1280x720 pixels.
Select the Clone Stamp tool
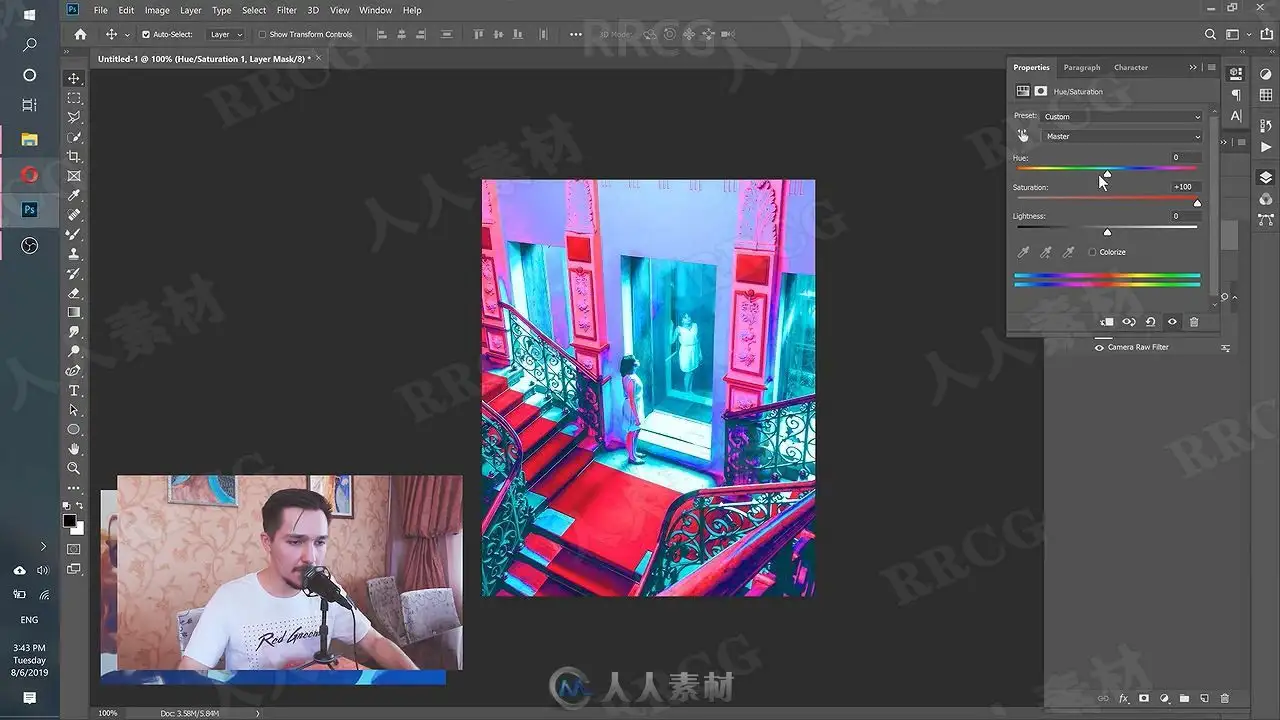[74, 254]
